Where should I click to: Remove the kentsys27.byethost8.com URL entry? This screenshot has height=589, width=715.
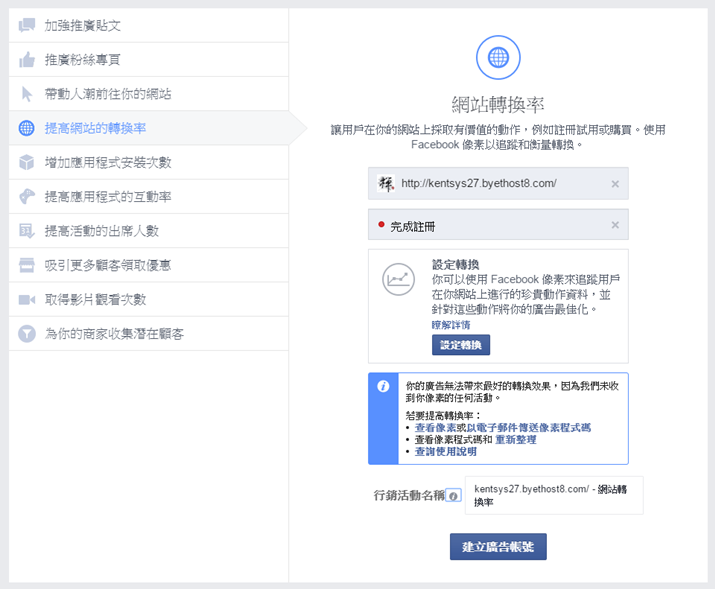[x=615, y=184]
